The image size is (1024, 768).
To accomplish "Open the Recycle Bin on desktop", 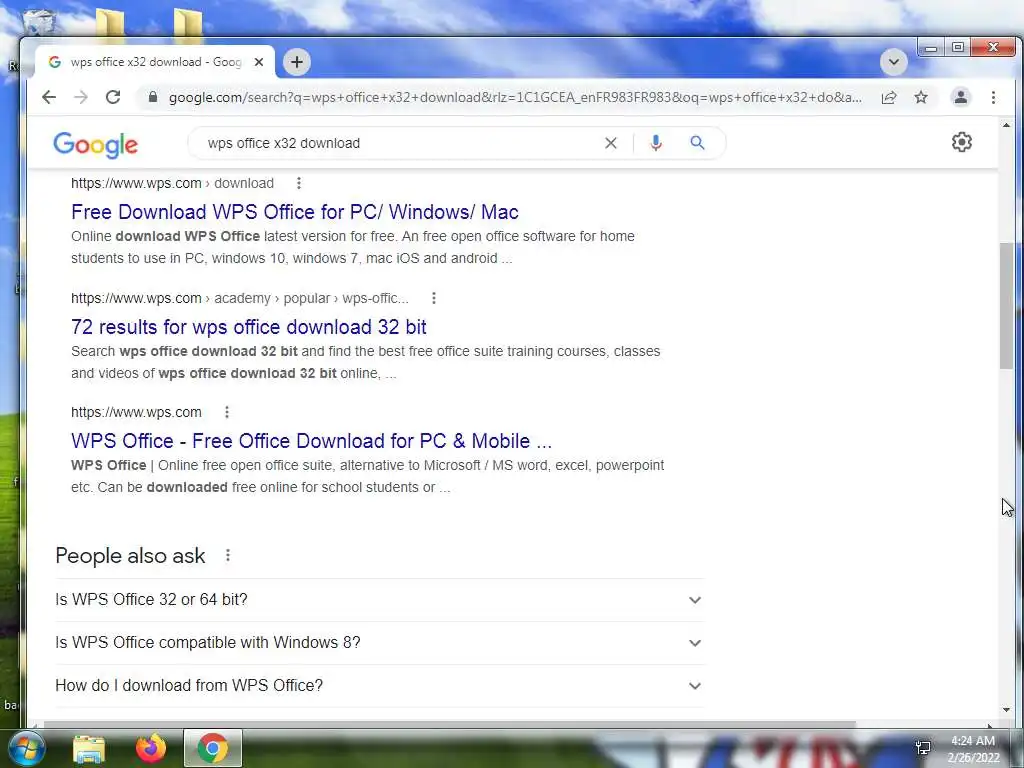I will [38, 21].
